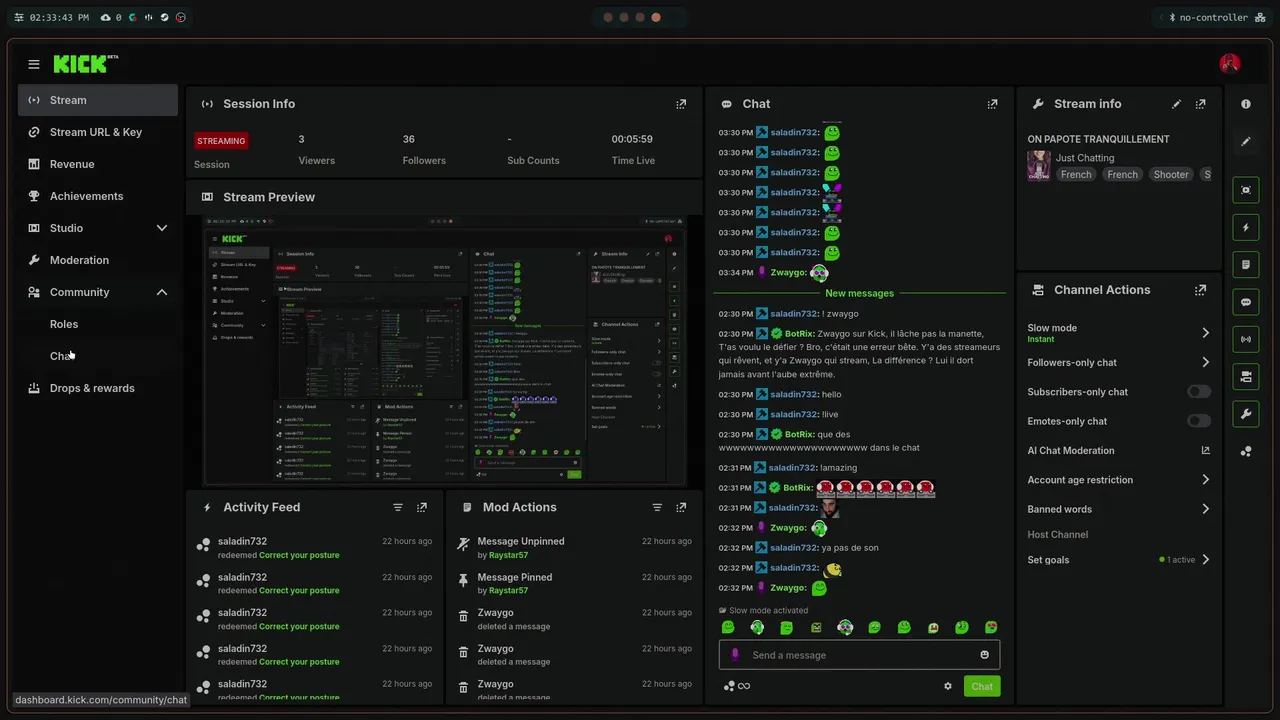Open Drops & rewards page

(x=98, y=388)
